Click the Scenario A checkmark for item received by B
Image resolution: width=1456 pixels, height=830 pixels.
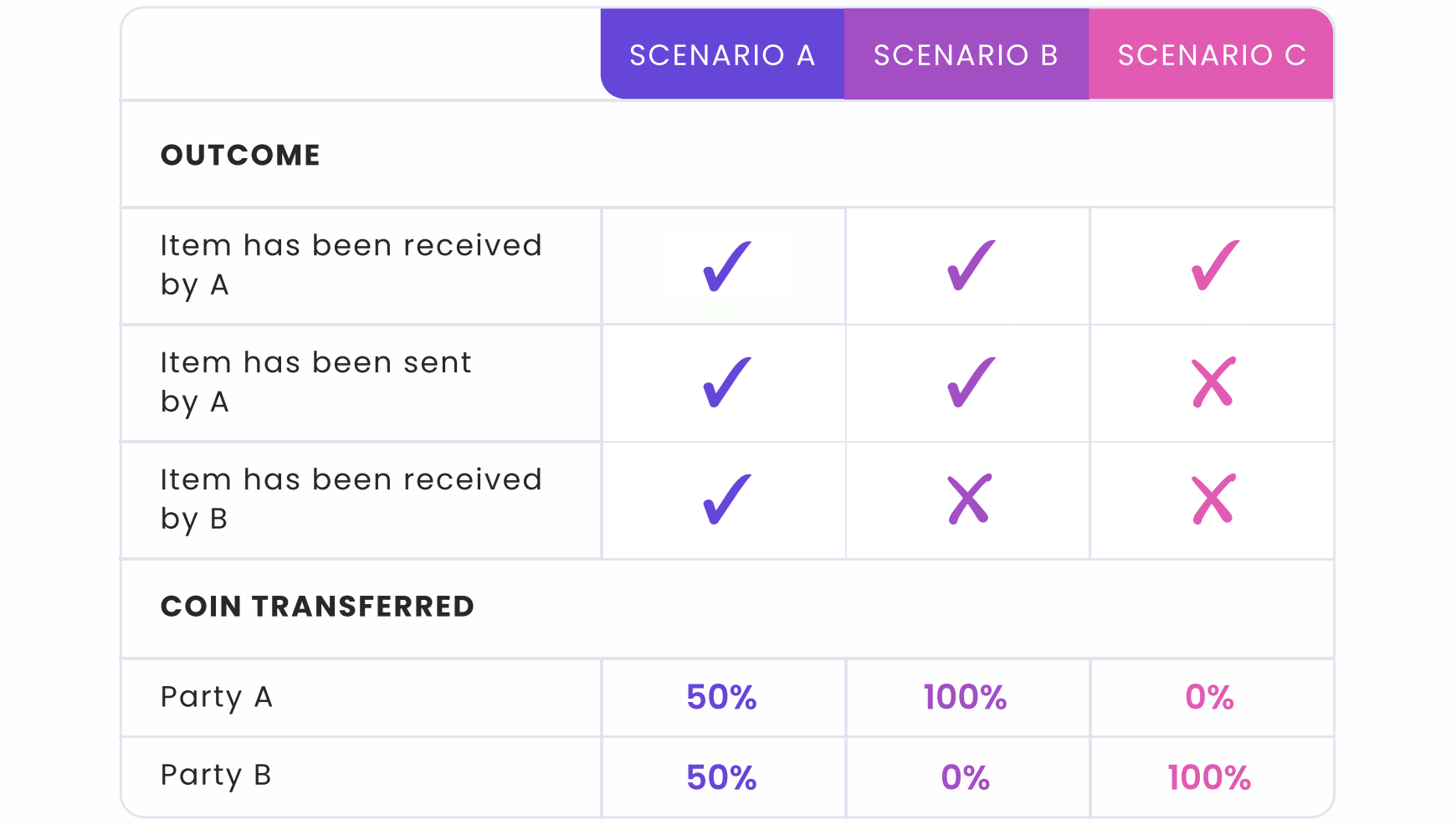pyautogui.click(x=727, y=500)
